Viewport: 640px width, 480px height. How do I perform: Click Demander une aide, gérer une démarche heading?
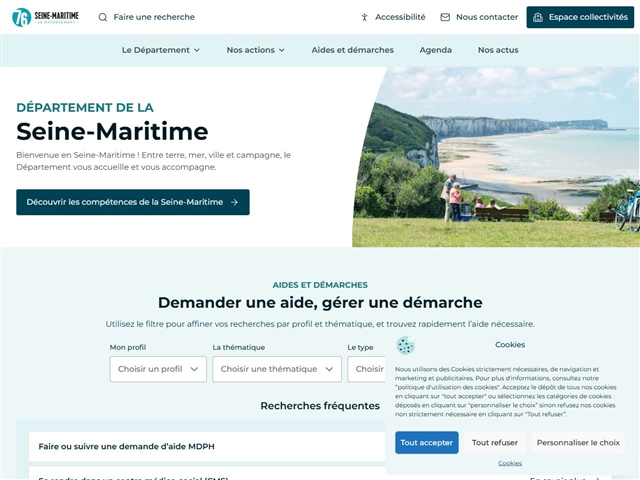click(320, 302)
